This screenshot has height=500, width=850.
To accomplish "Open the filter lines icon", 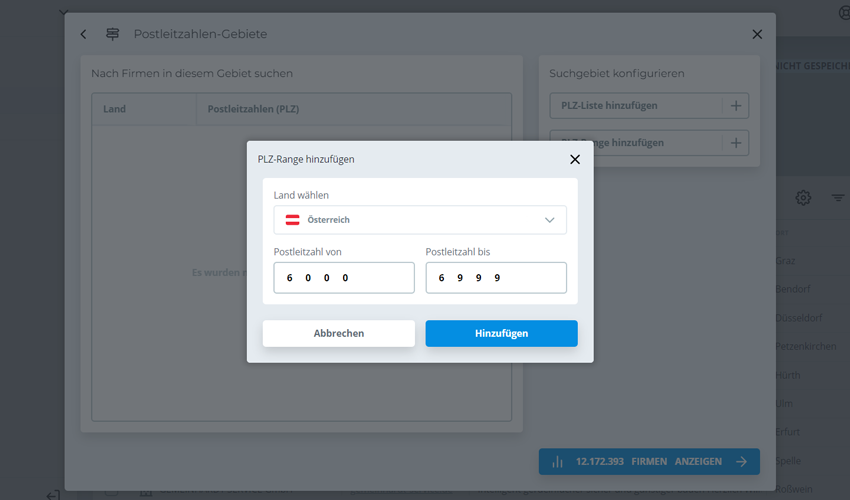I will tap(838, 198).
